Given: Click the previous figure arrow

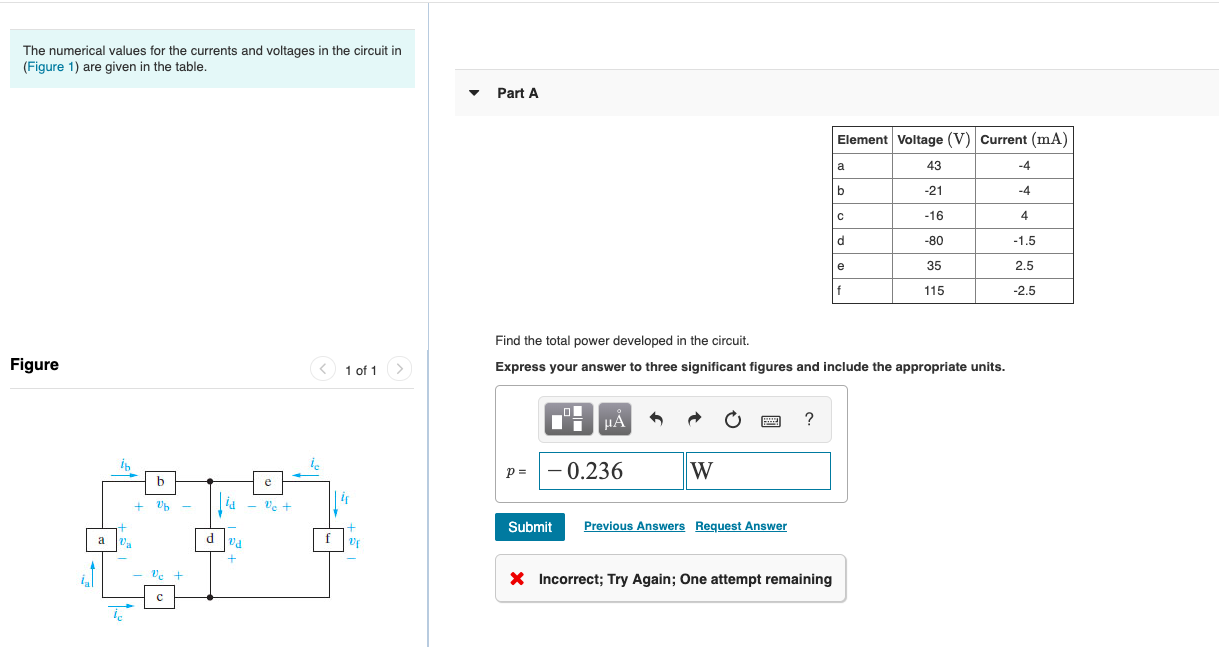Looking at the screenshot, I should coord(322,369).
